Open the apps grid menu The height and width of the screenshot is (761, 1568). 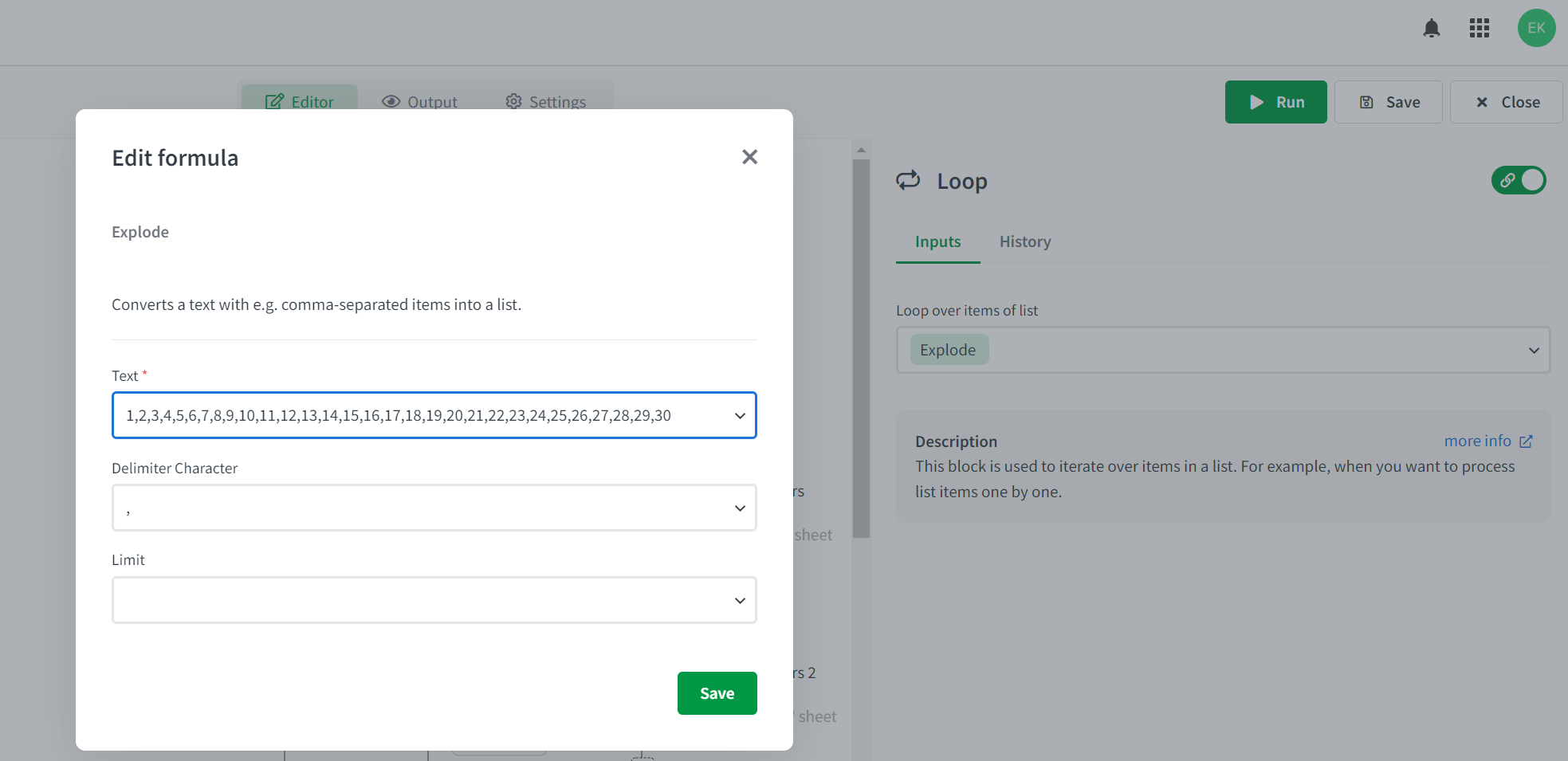click(x=1480, y=29)
